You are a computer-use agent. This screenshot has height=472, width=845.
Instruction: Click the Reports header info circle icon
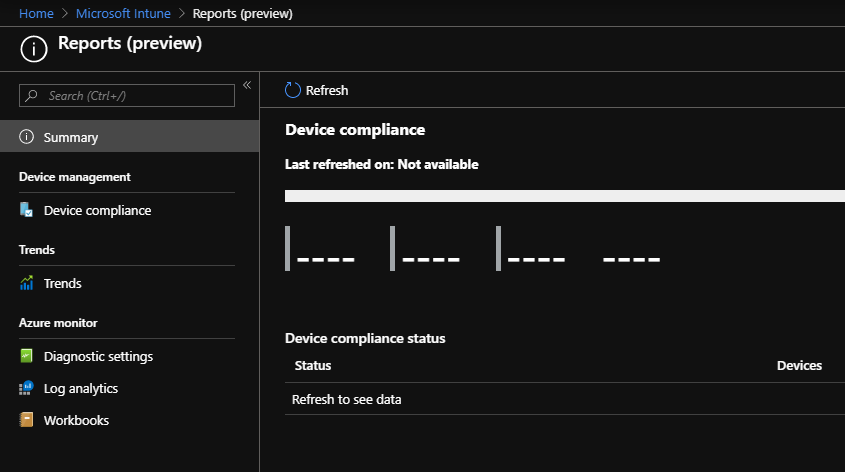(x=34, y=47)
